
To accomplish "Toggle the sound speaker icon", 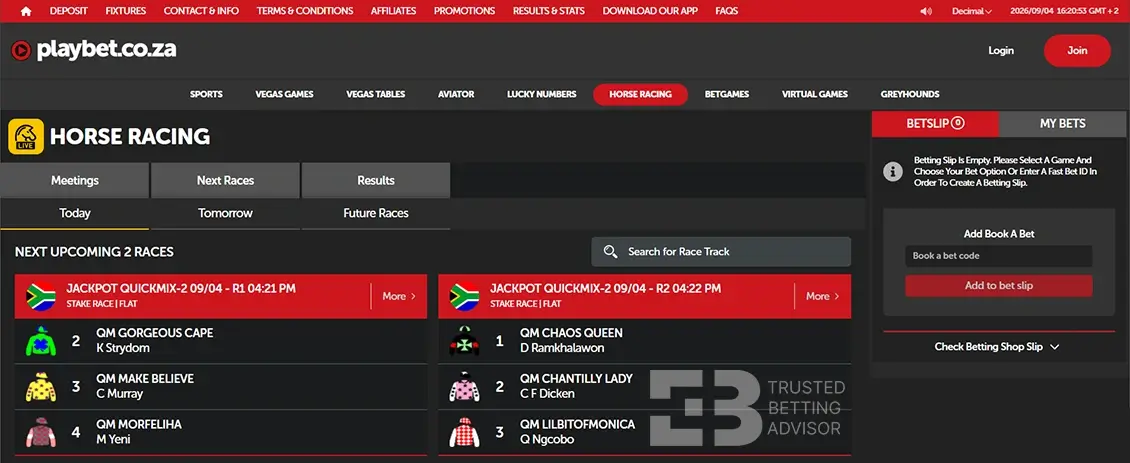I will pos(926,11).
